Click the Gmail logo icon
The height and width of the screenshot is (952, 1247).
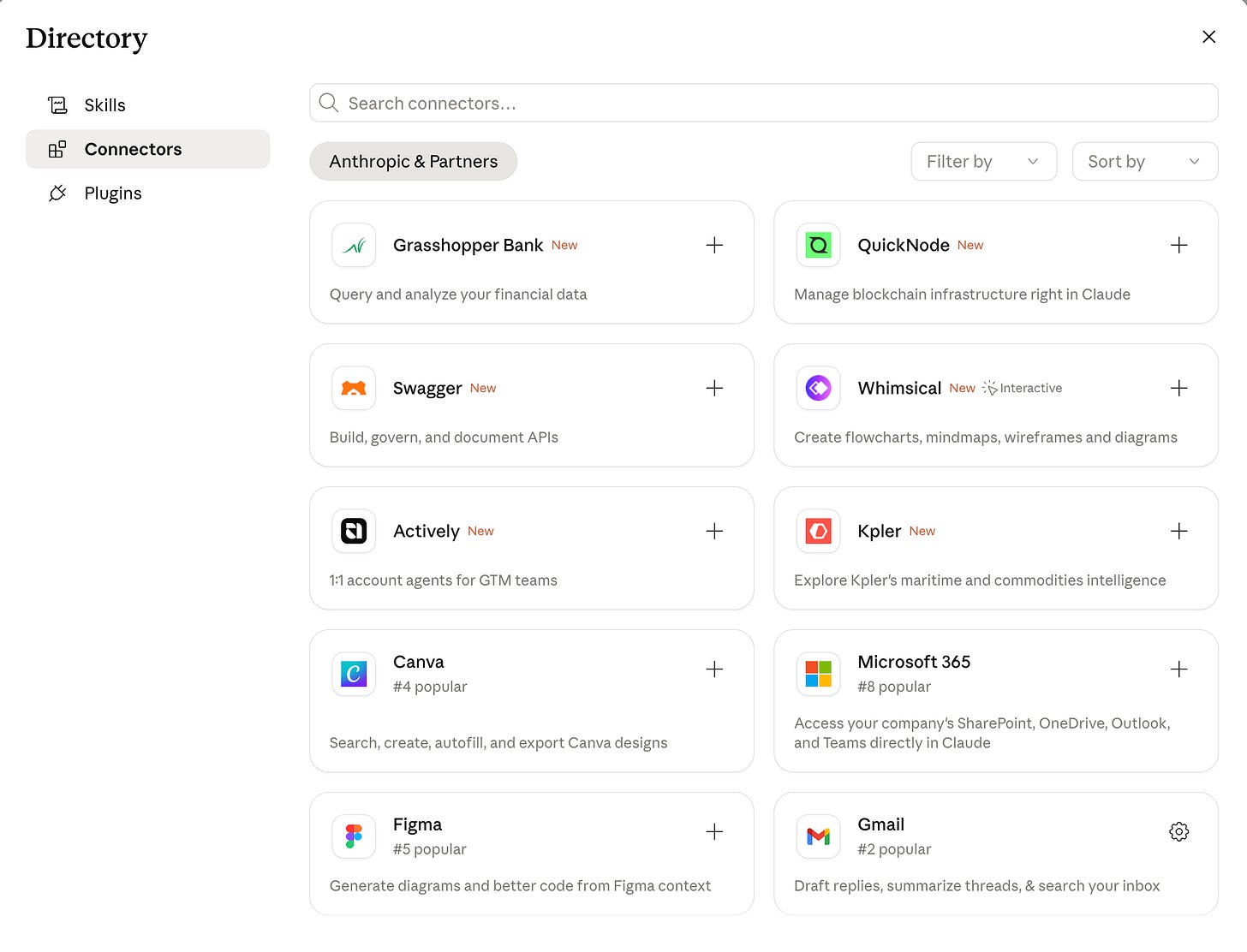tap(818, 836)
